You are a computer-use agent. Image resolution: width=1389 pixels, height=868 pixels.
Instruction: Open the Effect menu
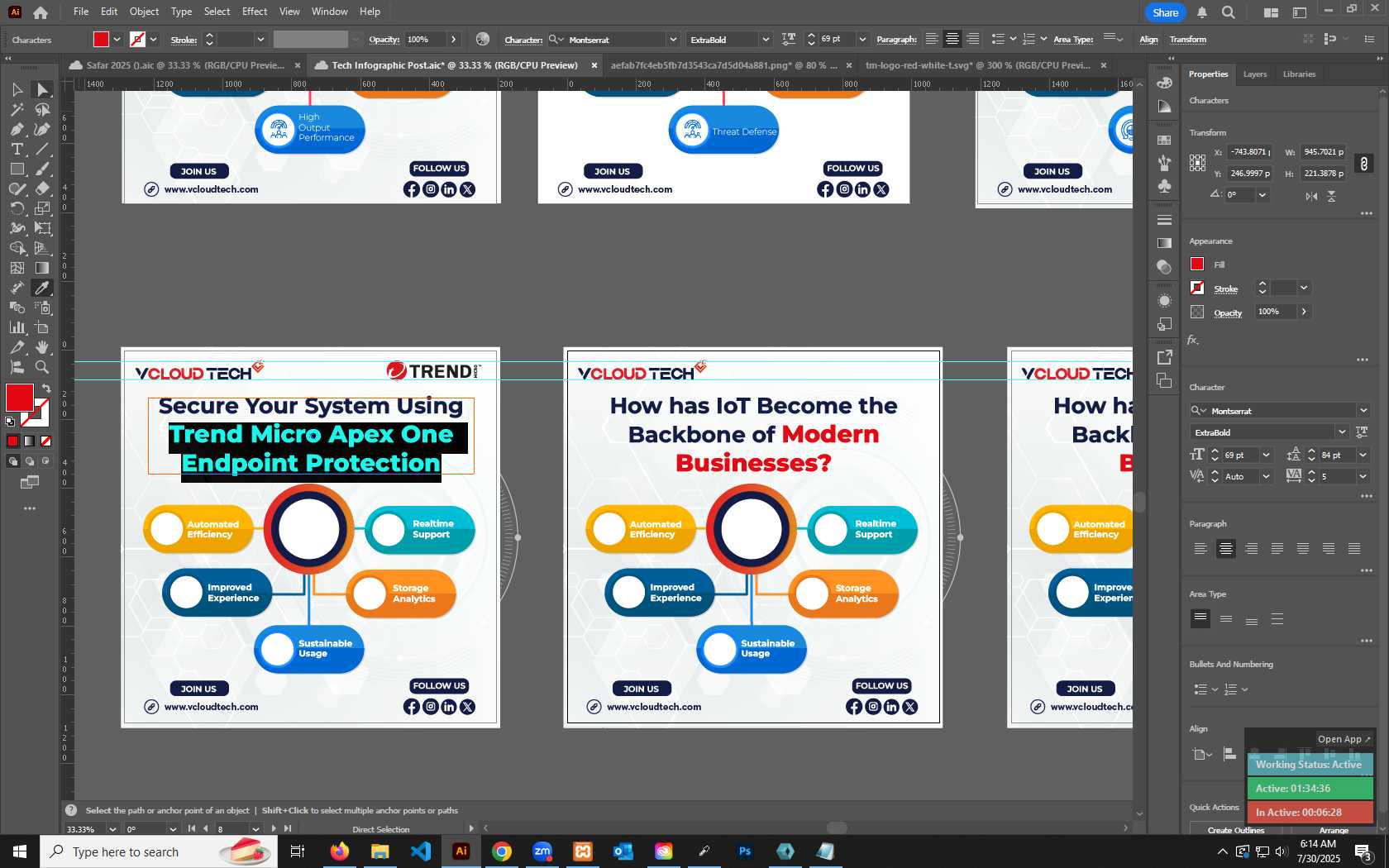pyautogui.click(x=255, y=12)
